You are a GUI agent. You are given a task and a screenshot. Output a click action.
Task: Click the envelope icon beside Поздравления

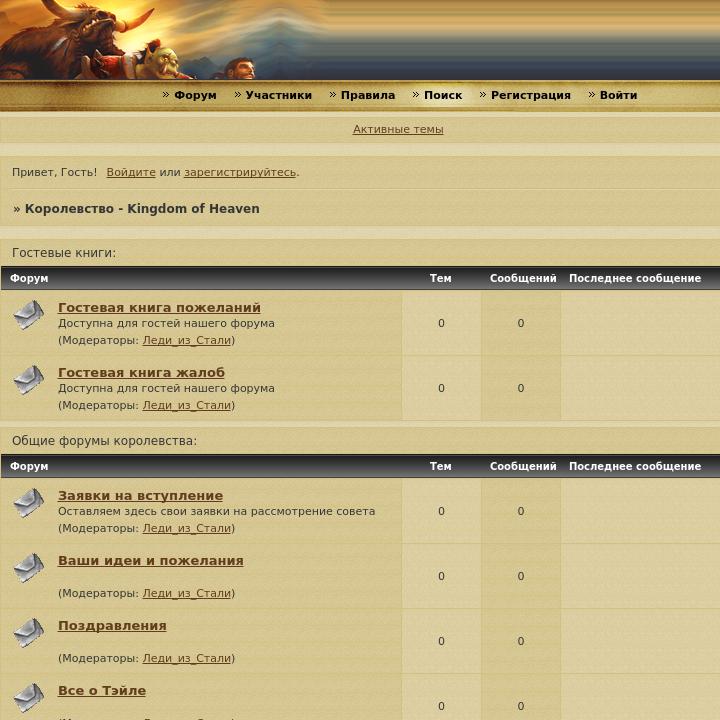(x=28, y=633)
